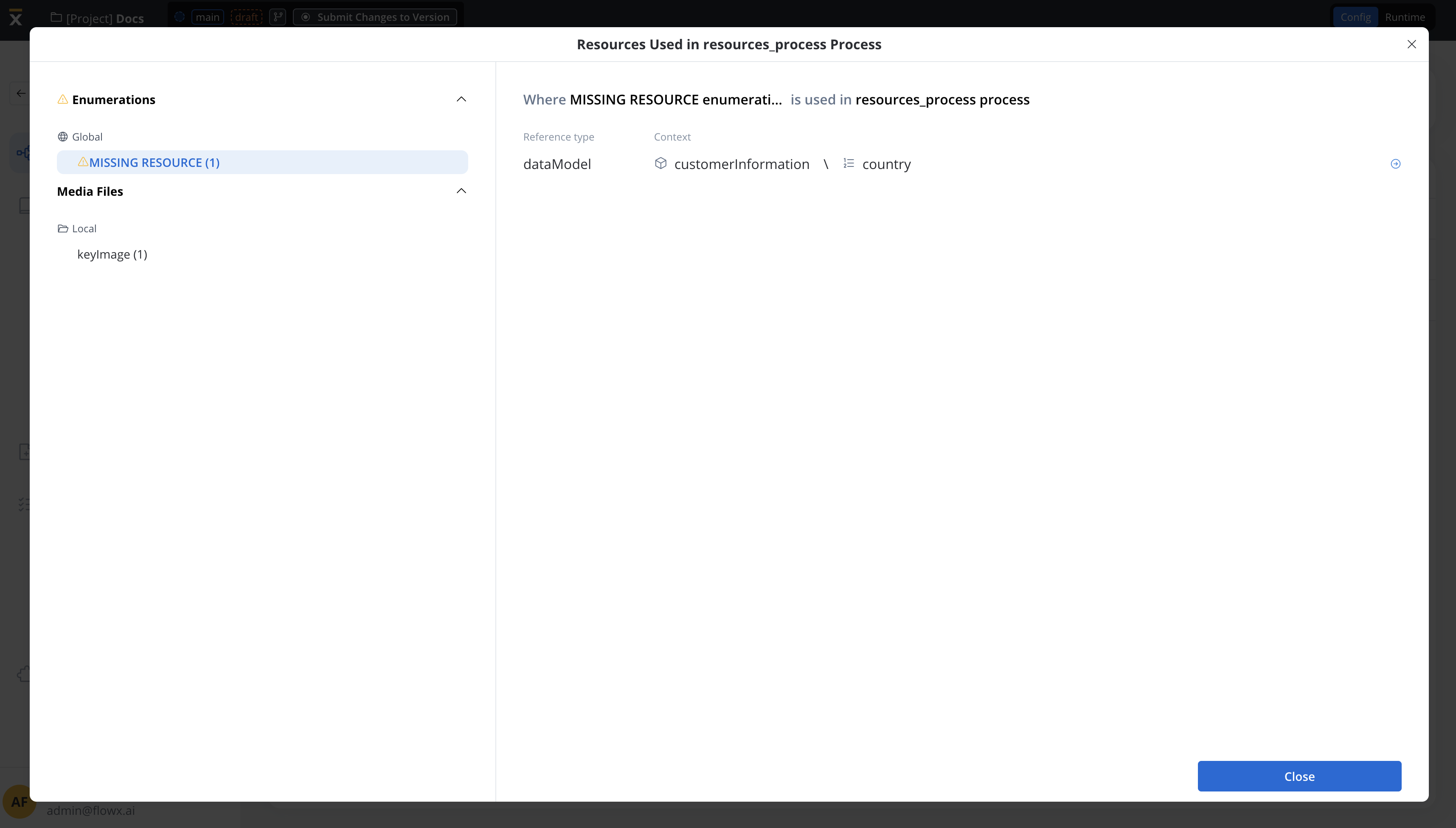Viewport: 1456px width, 828px height.
Task: Click the MISSING RESOURCE warning triangle icon
Action: pos(83,162)
